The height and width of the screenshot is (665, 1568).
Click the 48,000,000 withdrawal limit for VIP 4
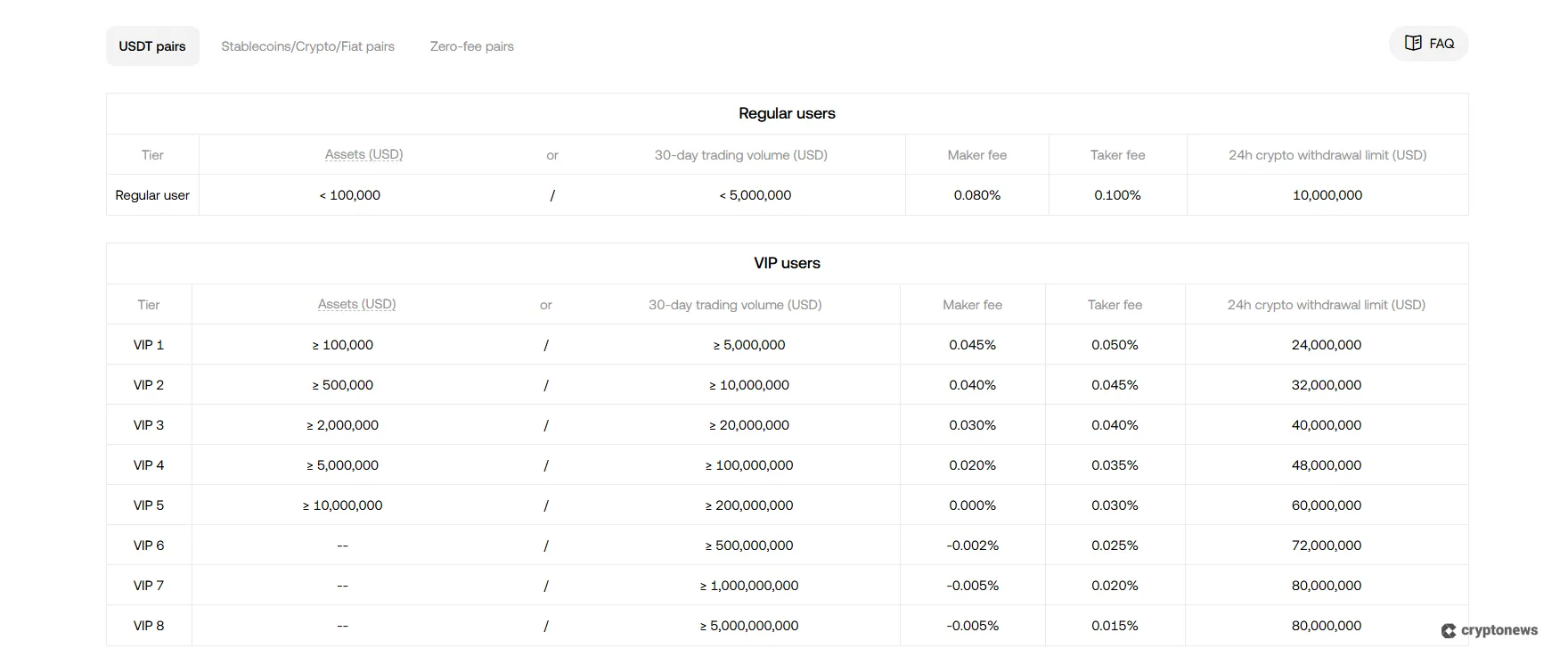point(1327,465)
